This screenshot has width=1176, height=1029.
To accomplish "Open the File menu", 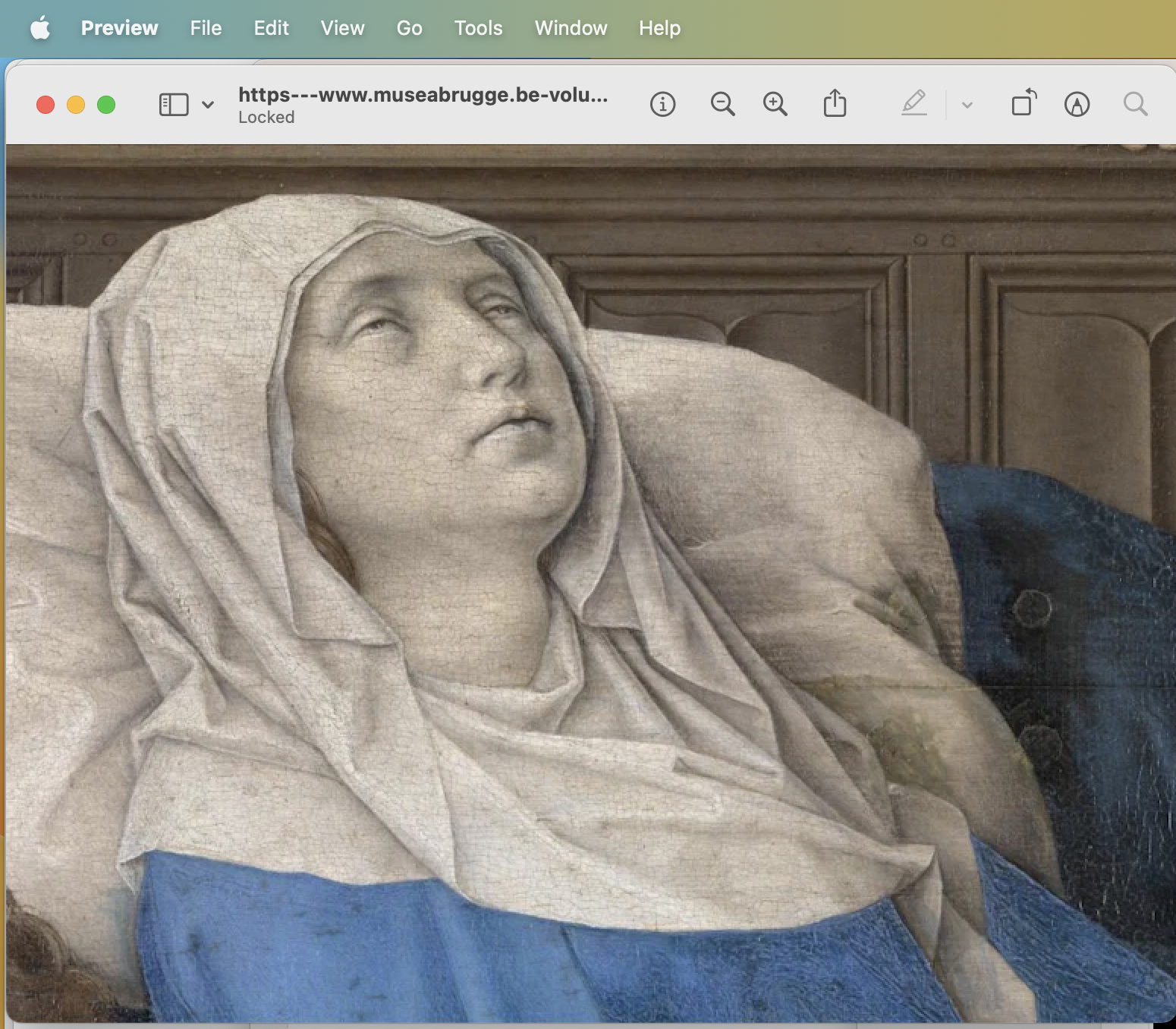I will (x=206, y=28).
